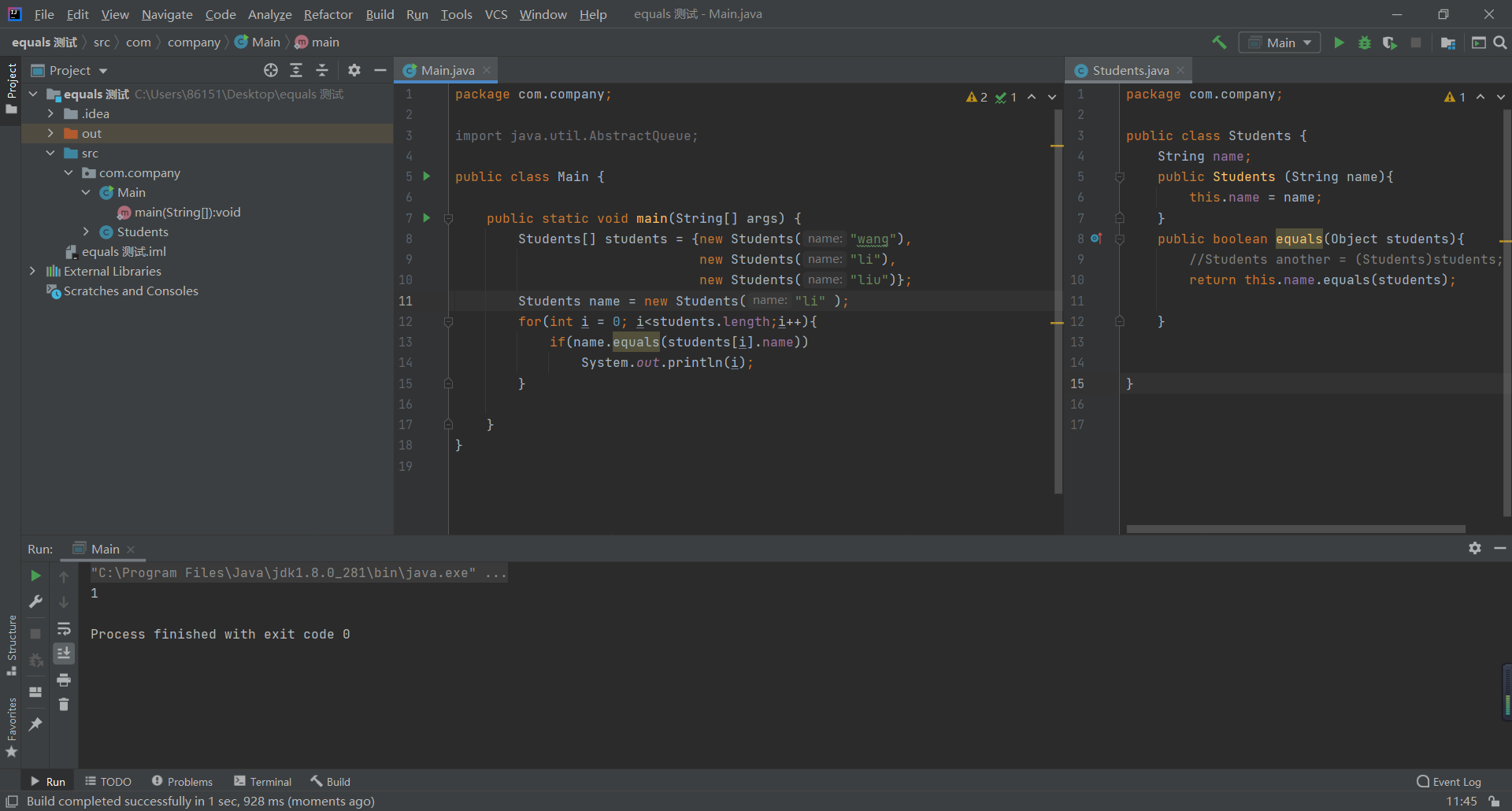This screenshot has width=1512, height=811.
Task: Start debugging with the bug icon
Action: (x=1365, y=43)
